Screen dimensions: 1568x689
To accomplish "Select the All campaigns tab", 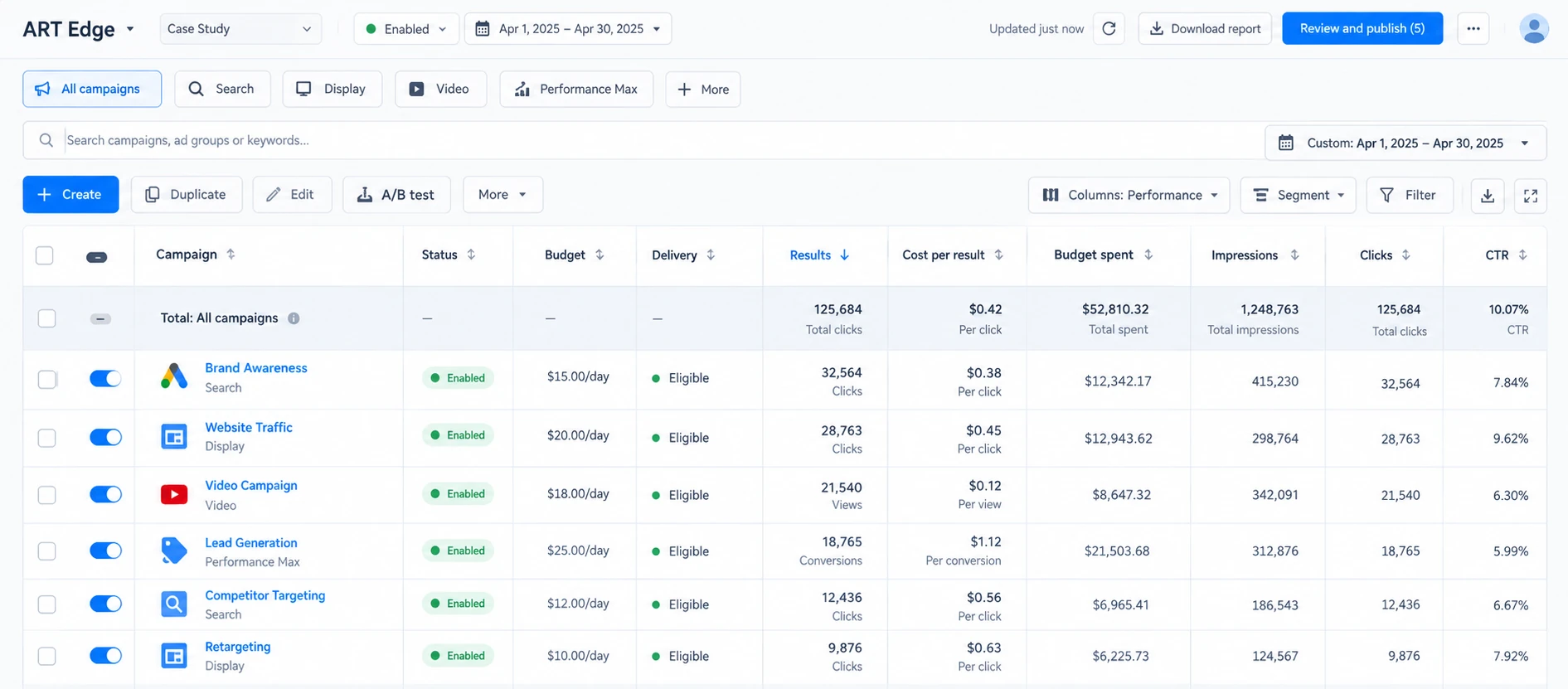I will (92, 89).
